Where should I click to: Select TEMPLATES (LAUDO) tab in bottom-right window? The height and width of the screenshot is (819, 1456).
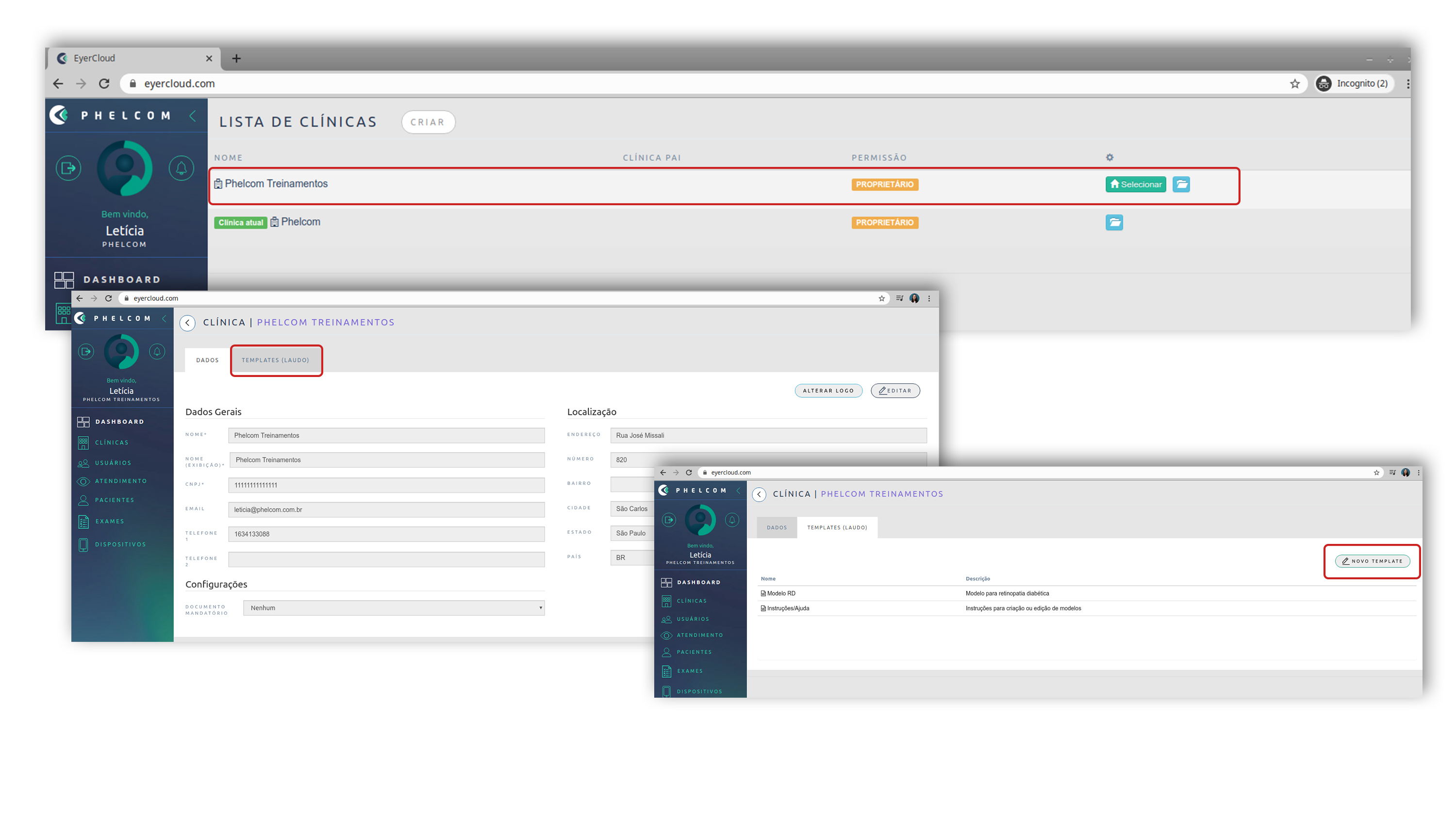click(x=837, y=527)
